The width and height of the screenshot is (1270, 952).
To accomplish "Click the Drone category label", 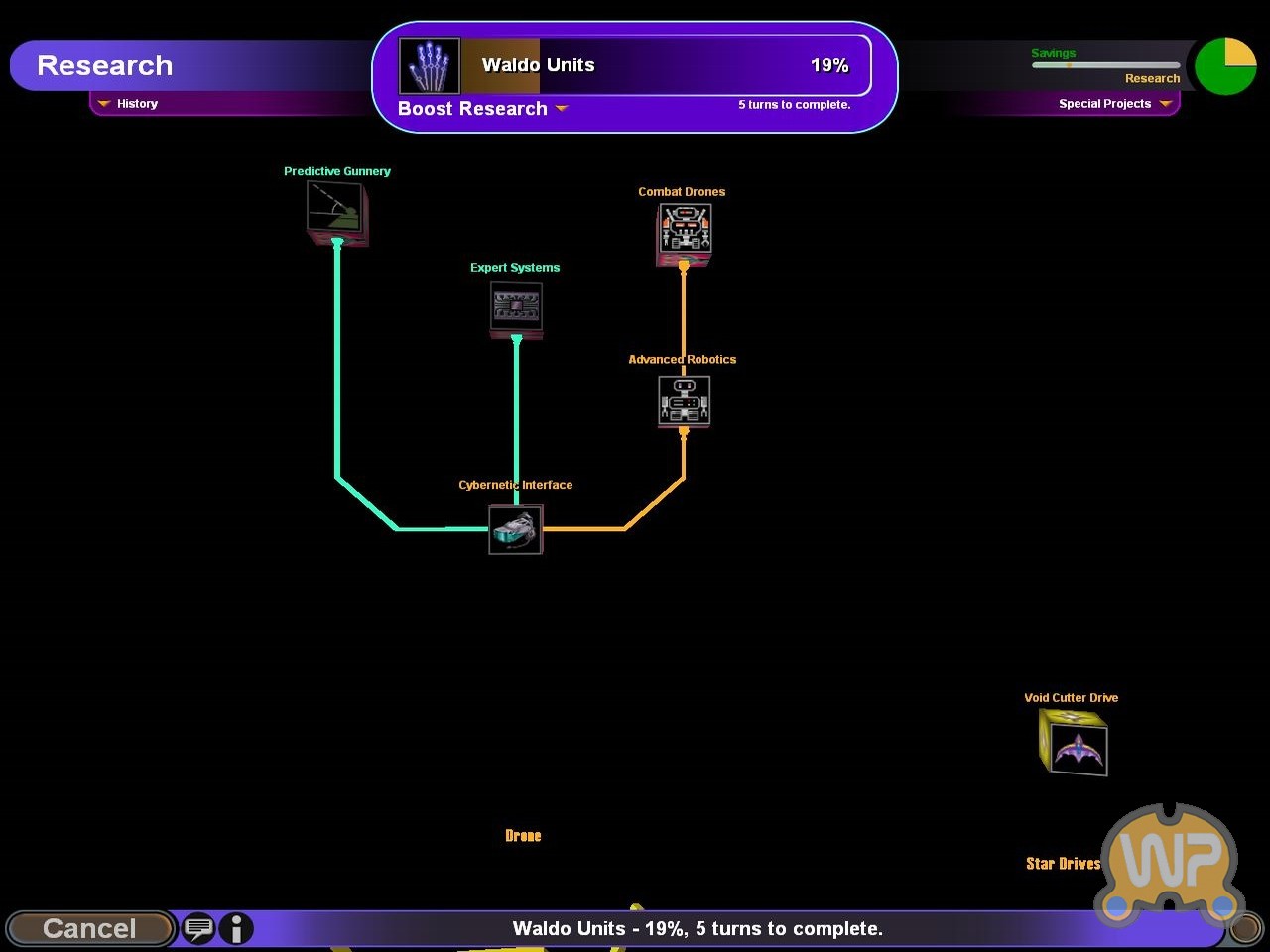I will (x=523, y=836).
